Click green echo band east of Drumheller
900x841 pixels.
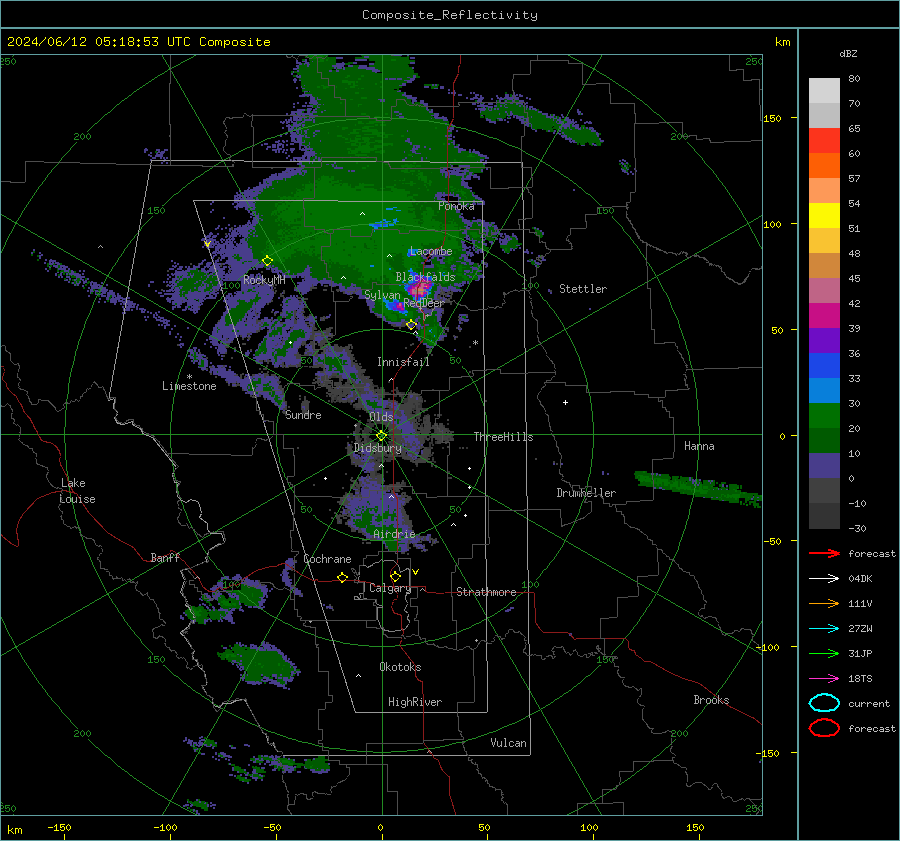pos(697,488)
